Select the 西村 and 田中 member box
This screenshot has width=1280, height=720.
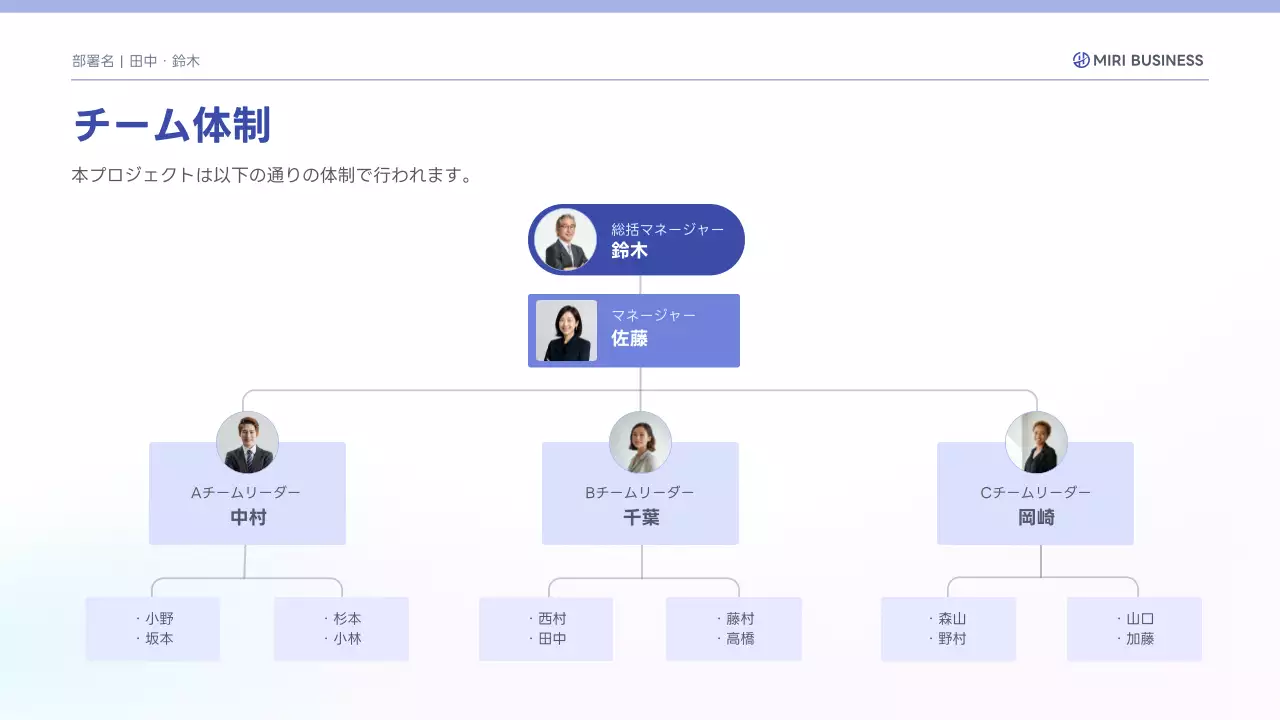point(546,629)
